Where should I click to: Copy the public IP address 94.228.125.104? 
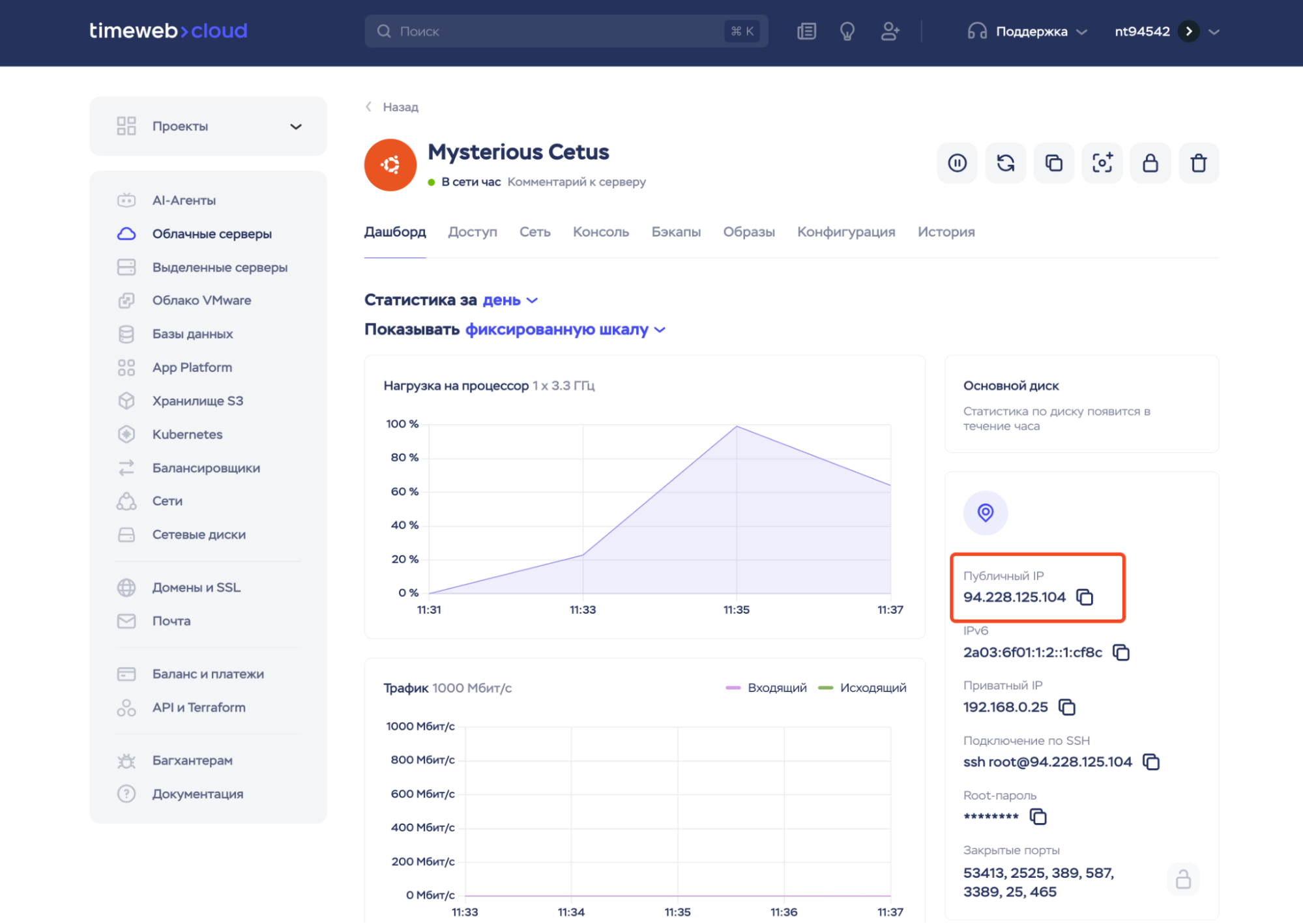(1085, 597)
